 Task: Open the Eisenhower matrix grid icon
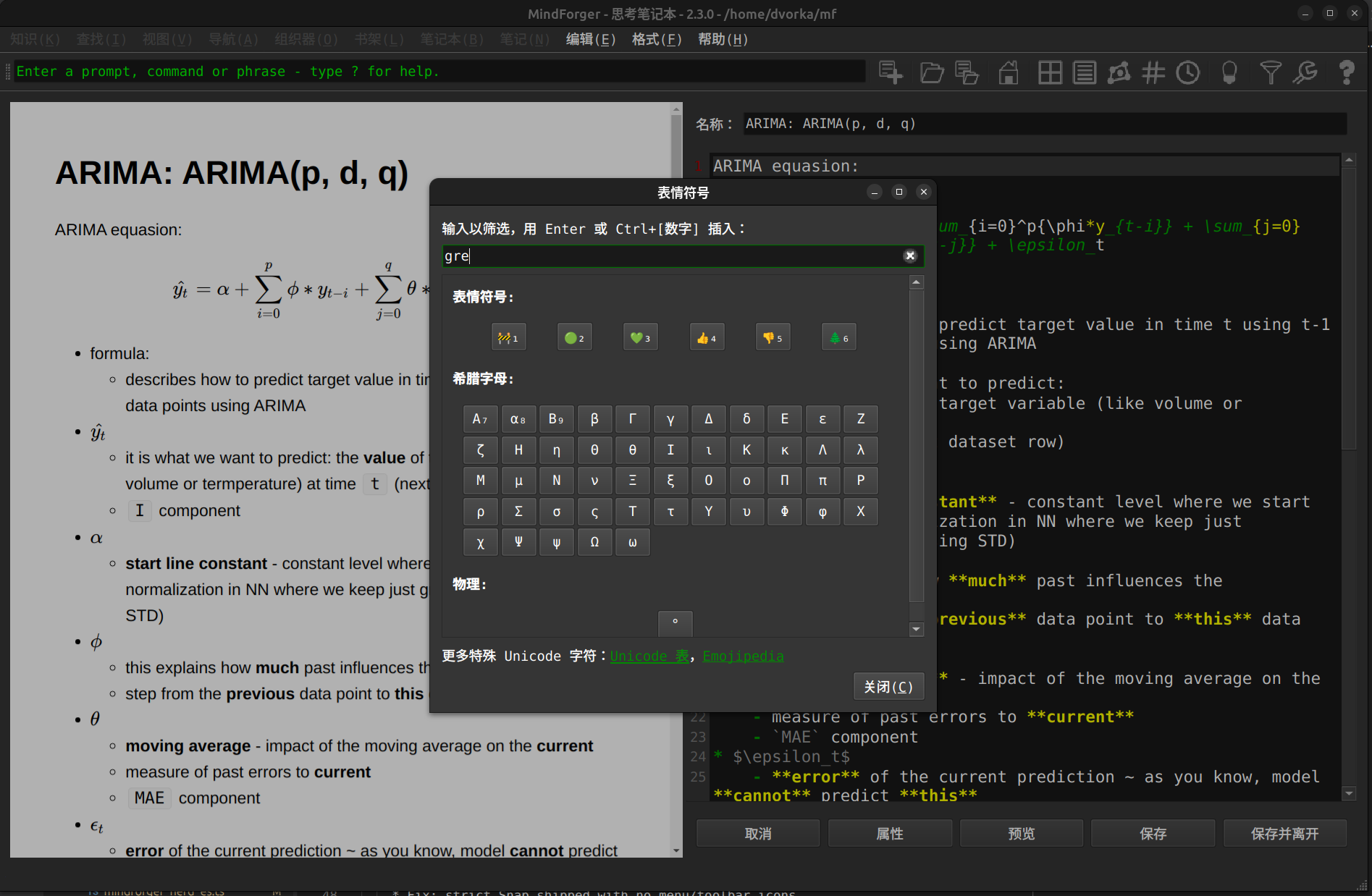pos(1050,72)
